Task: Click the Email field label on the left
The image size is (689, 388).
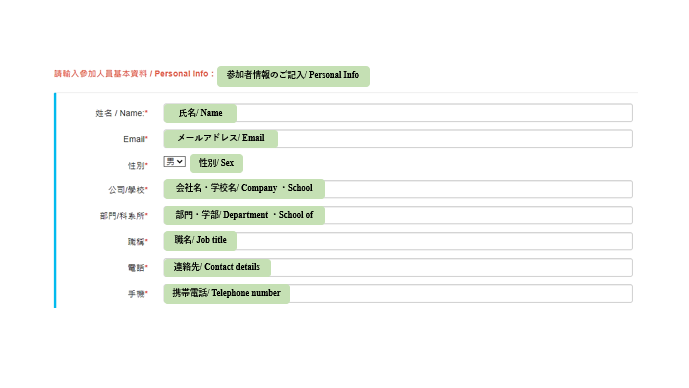Action: [135, 139]
